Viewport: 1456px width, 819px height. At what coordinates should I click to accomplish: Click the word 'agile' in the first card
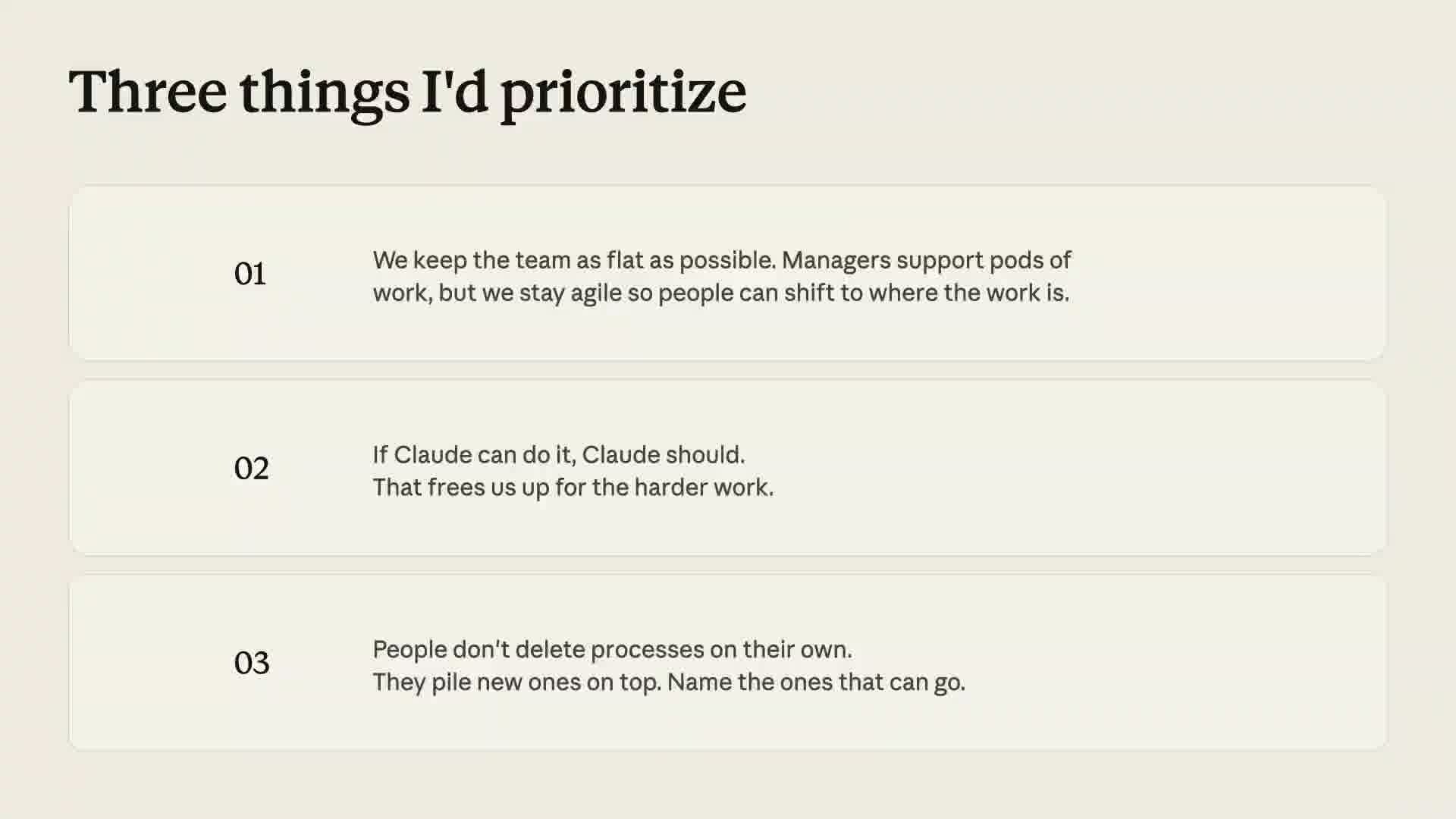pyautogui.click(x=596, y=293)
